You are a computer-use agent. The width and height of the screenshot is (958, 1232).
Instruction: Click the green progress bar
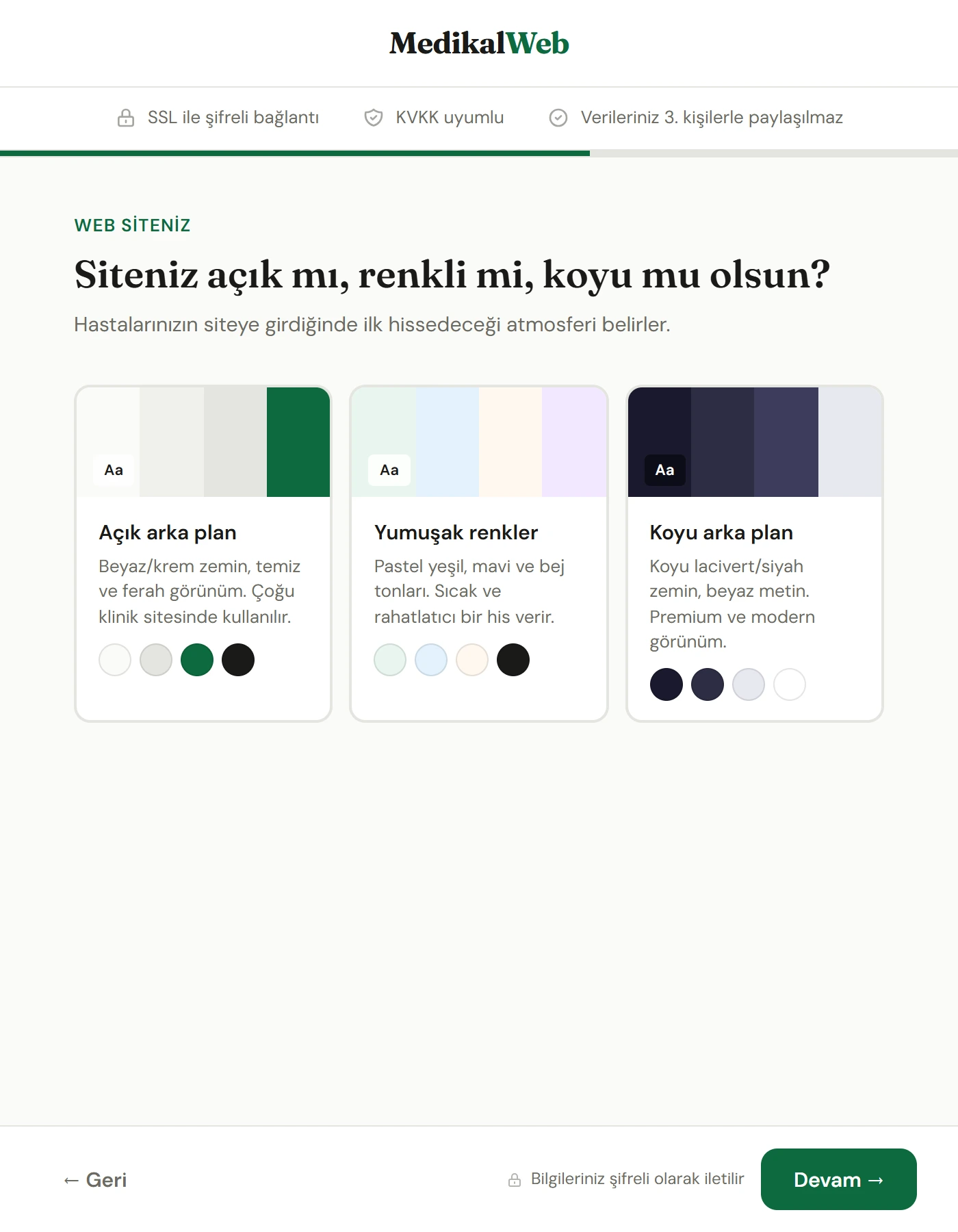[x=294, y=153]
